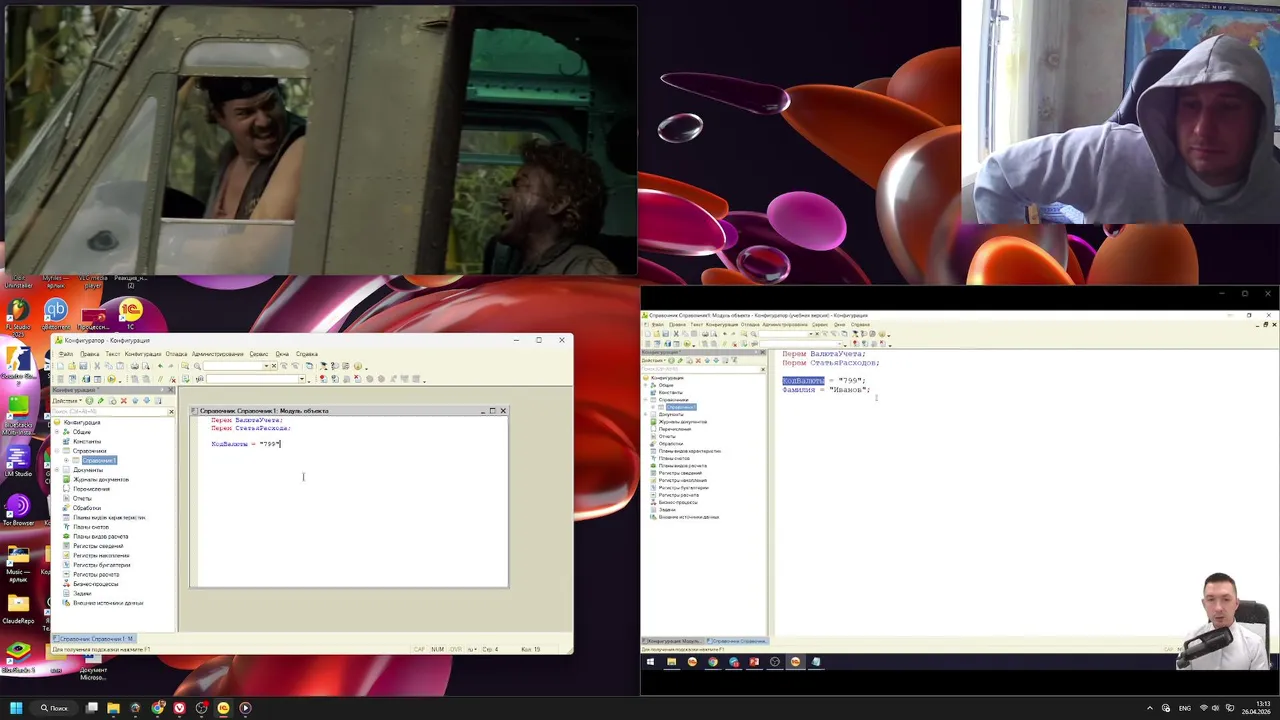
Task: Open Правка menu in front Конфигуратор window
Action: [90, 354]
